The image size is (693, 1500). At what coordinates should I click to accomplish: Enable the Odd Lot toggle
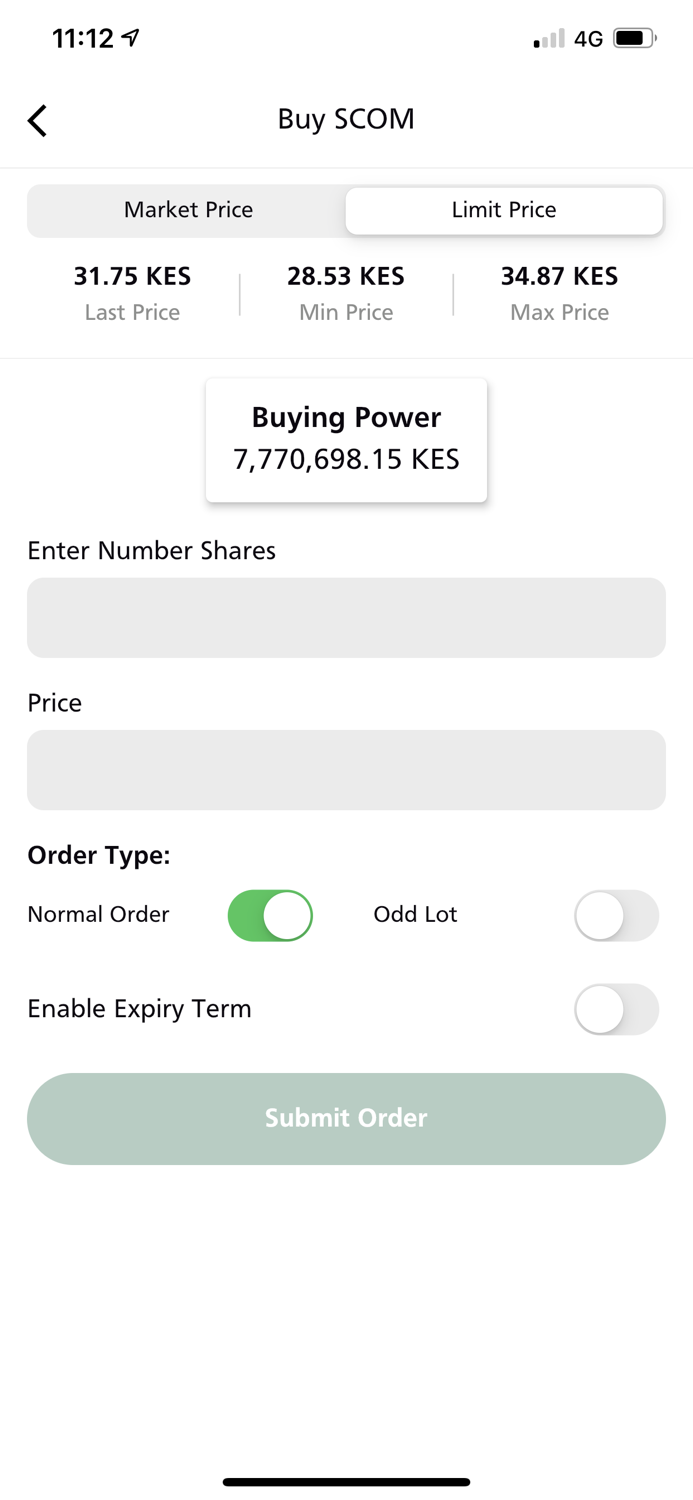(616, 915)
